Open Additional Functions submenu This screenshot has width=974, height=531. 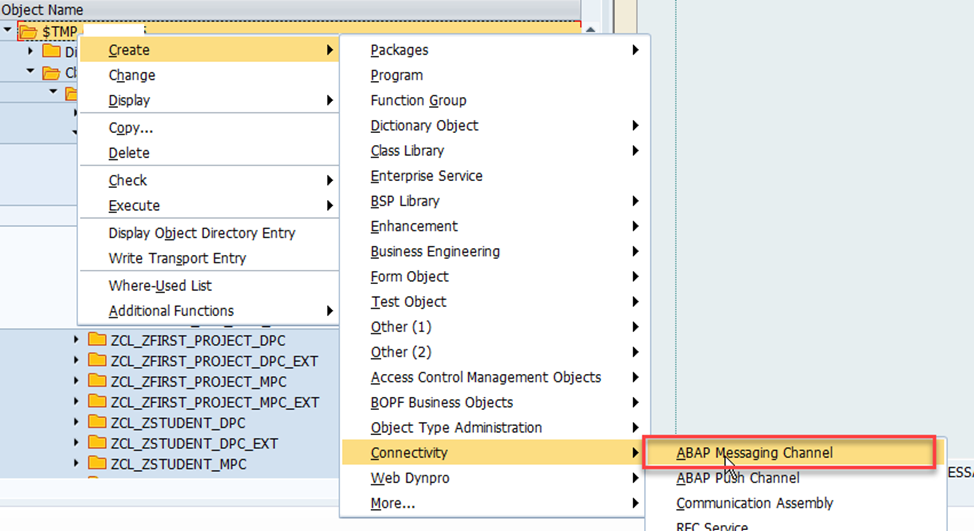click(209, 311)
